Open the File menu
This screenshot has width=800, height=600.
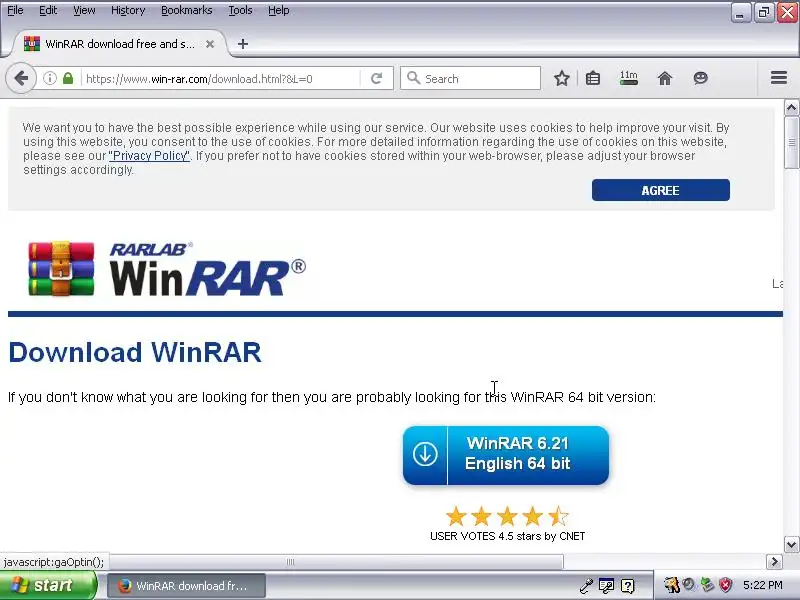(x=15, y=10)
